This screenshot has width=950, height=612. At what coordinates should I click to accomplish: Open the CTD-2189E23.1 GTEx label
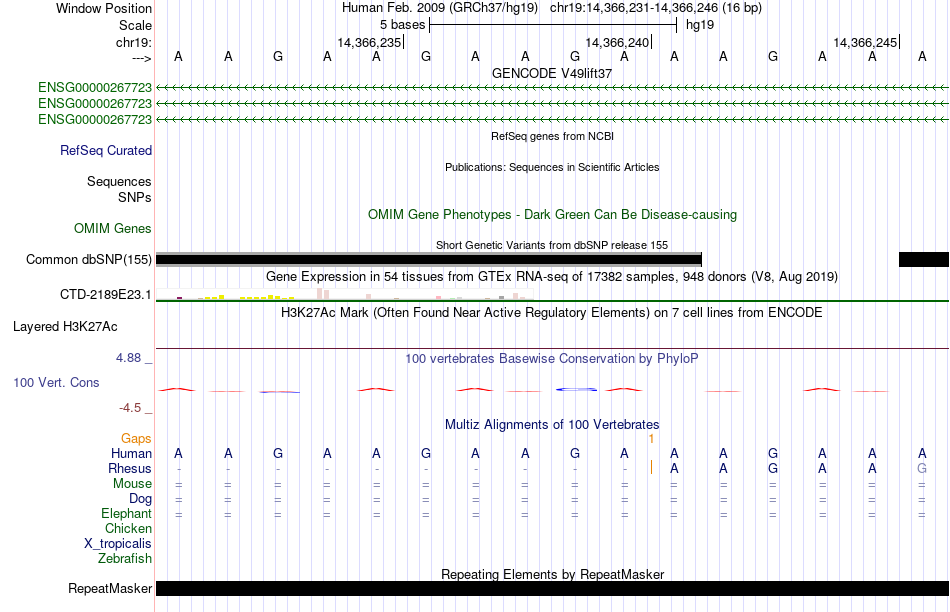(x=105, y=294)
